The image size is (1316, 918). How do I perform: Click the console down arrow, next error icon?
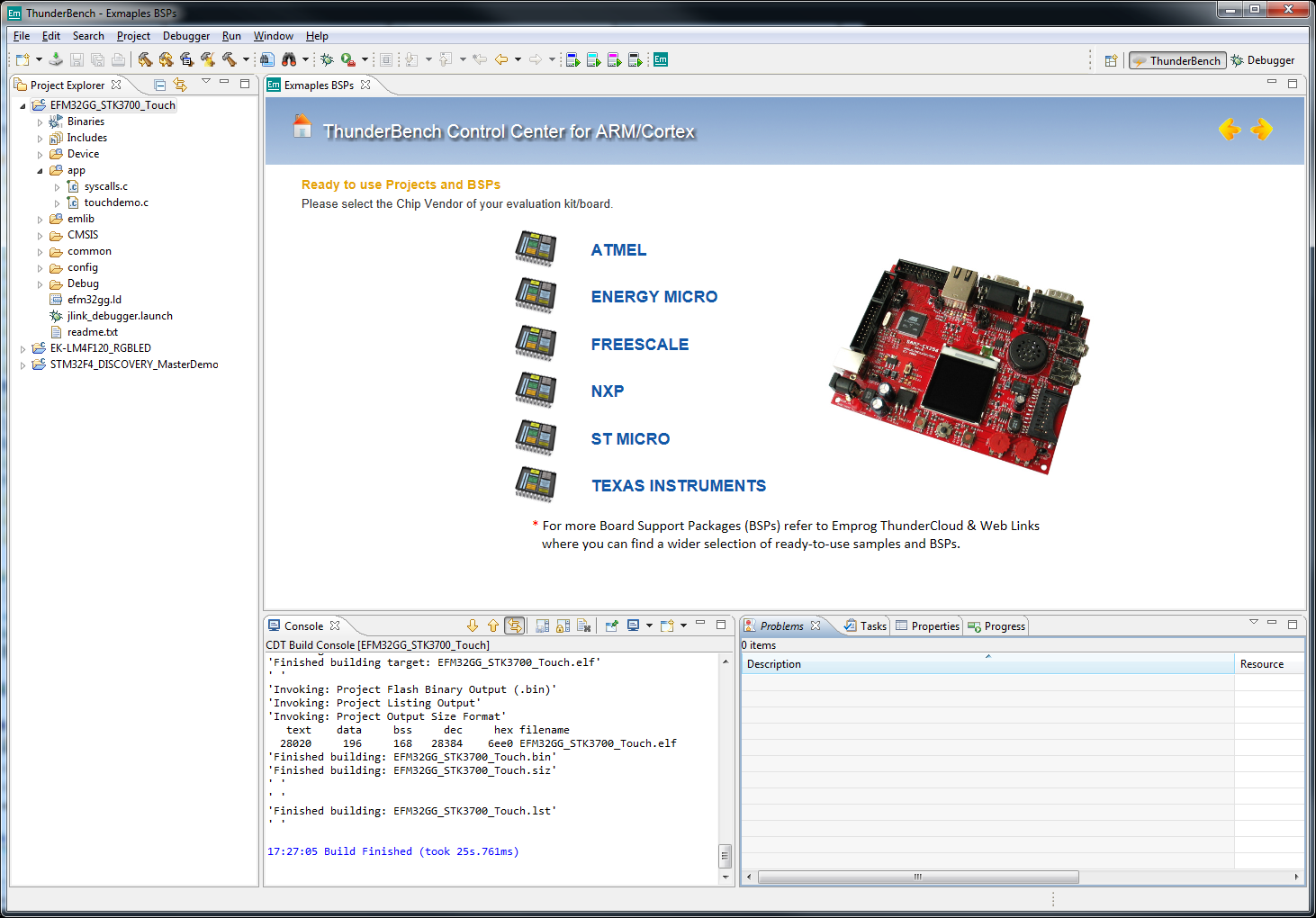tap(473, 625)
